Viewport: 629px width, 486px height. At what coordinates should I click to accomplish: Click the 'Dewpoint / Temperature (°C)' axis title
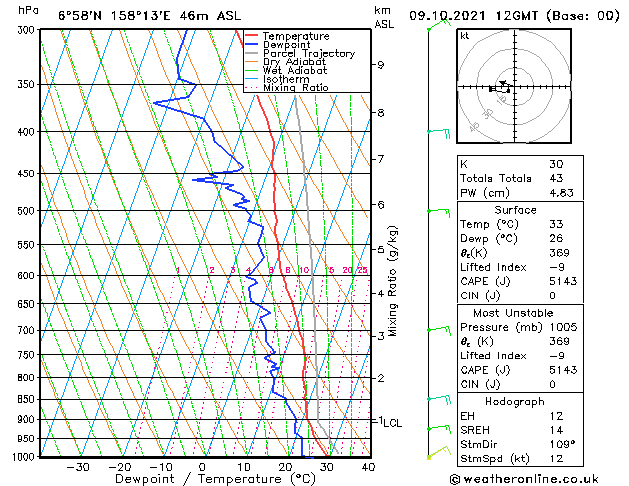pos(215,479)
